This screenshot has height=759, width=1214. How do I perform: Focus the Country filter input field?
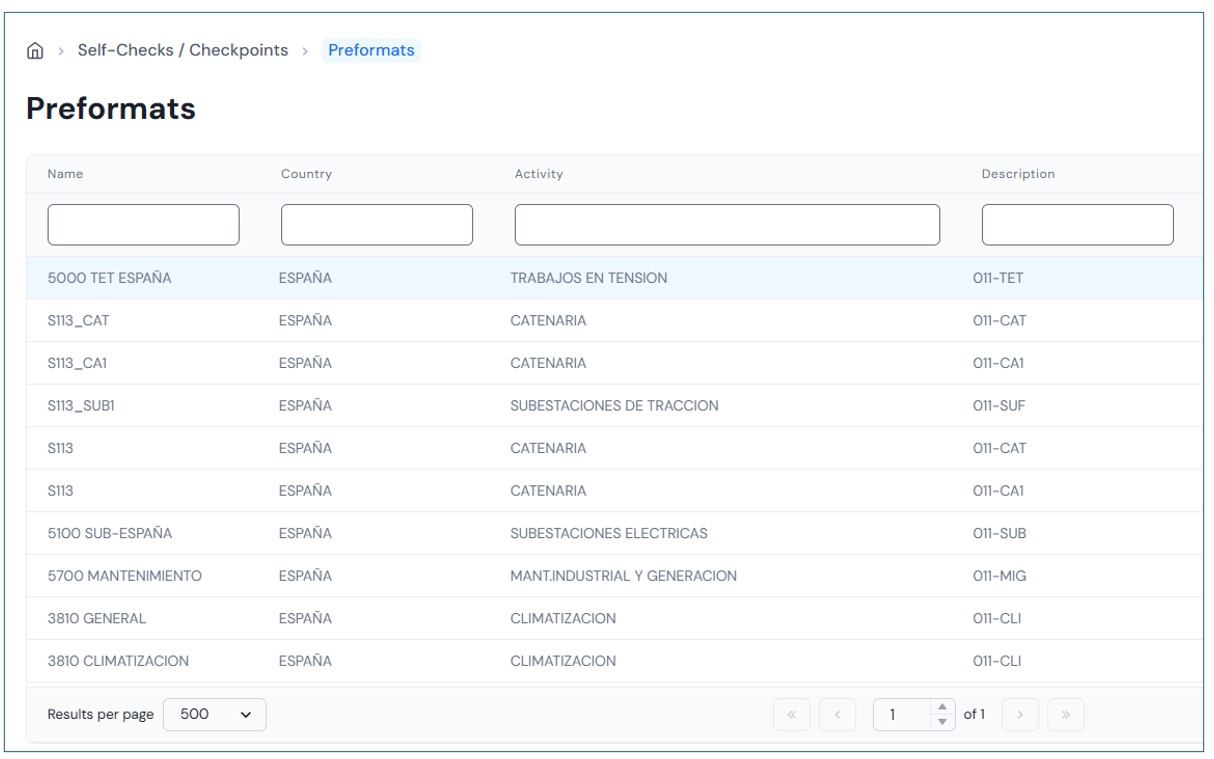coord(376,225)
